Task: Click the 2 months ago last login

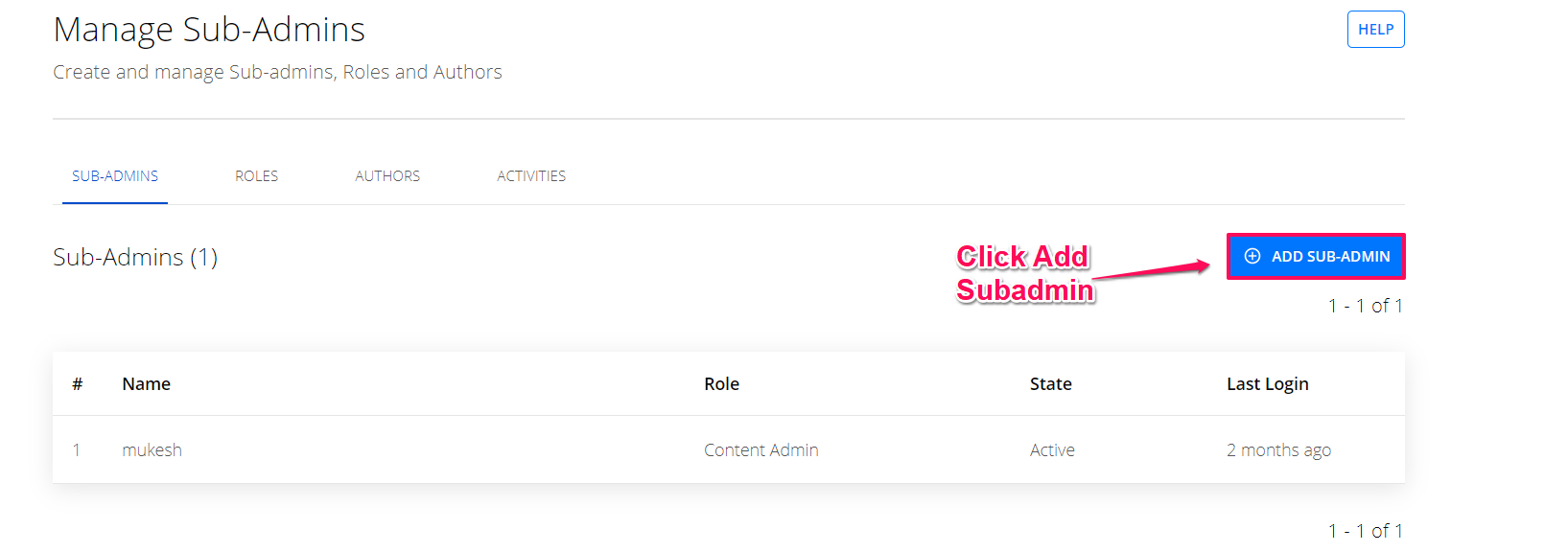Action: pos(1278,450)
